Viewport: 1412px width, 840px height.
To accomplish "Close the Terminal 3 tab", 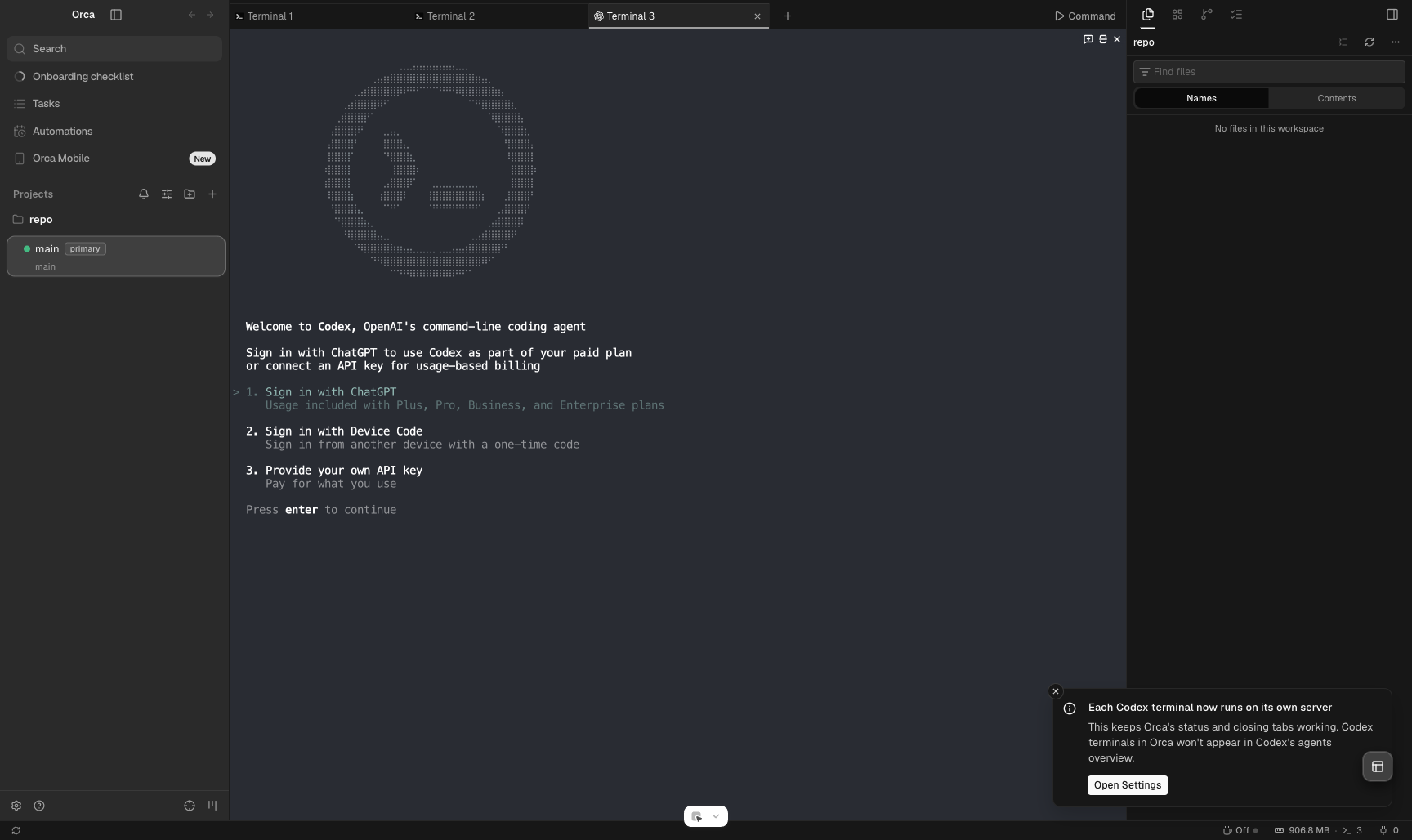I will tap(757, 16).
